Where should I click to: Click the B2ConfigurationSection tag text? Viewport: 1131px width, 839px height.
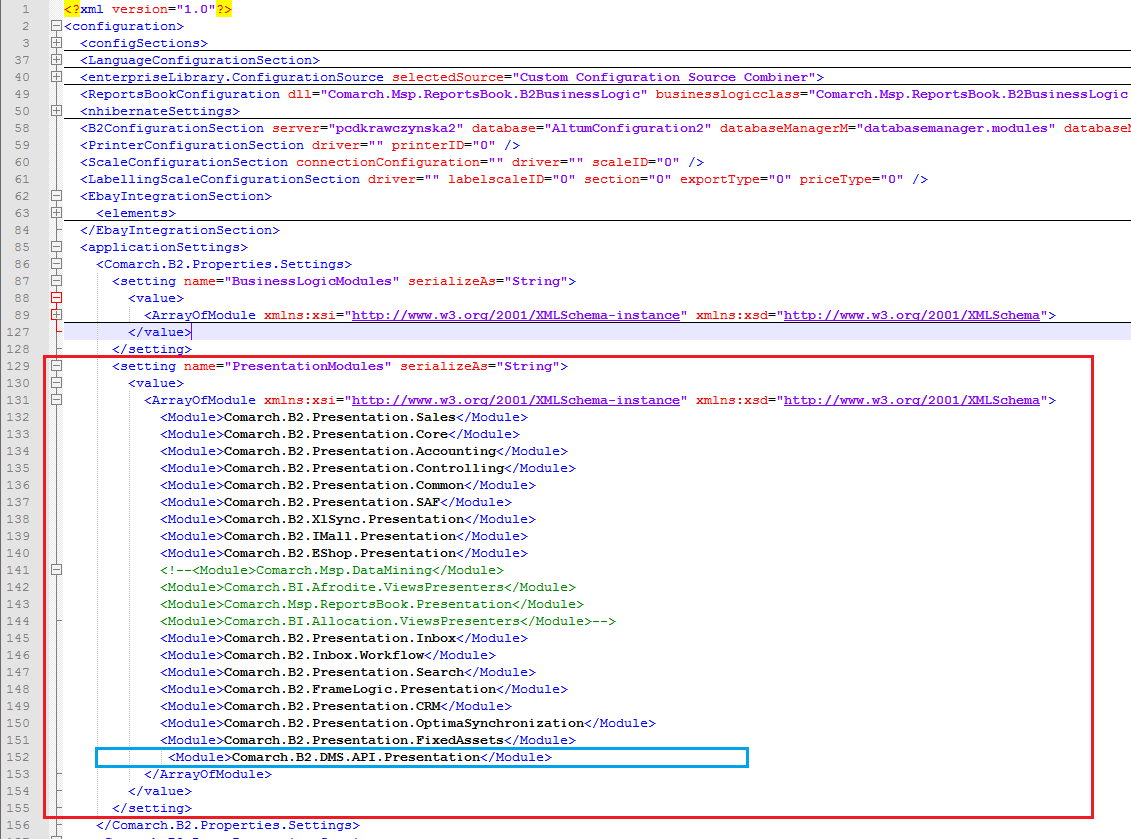[x=172, y=128]
